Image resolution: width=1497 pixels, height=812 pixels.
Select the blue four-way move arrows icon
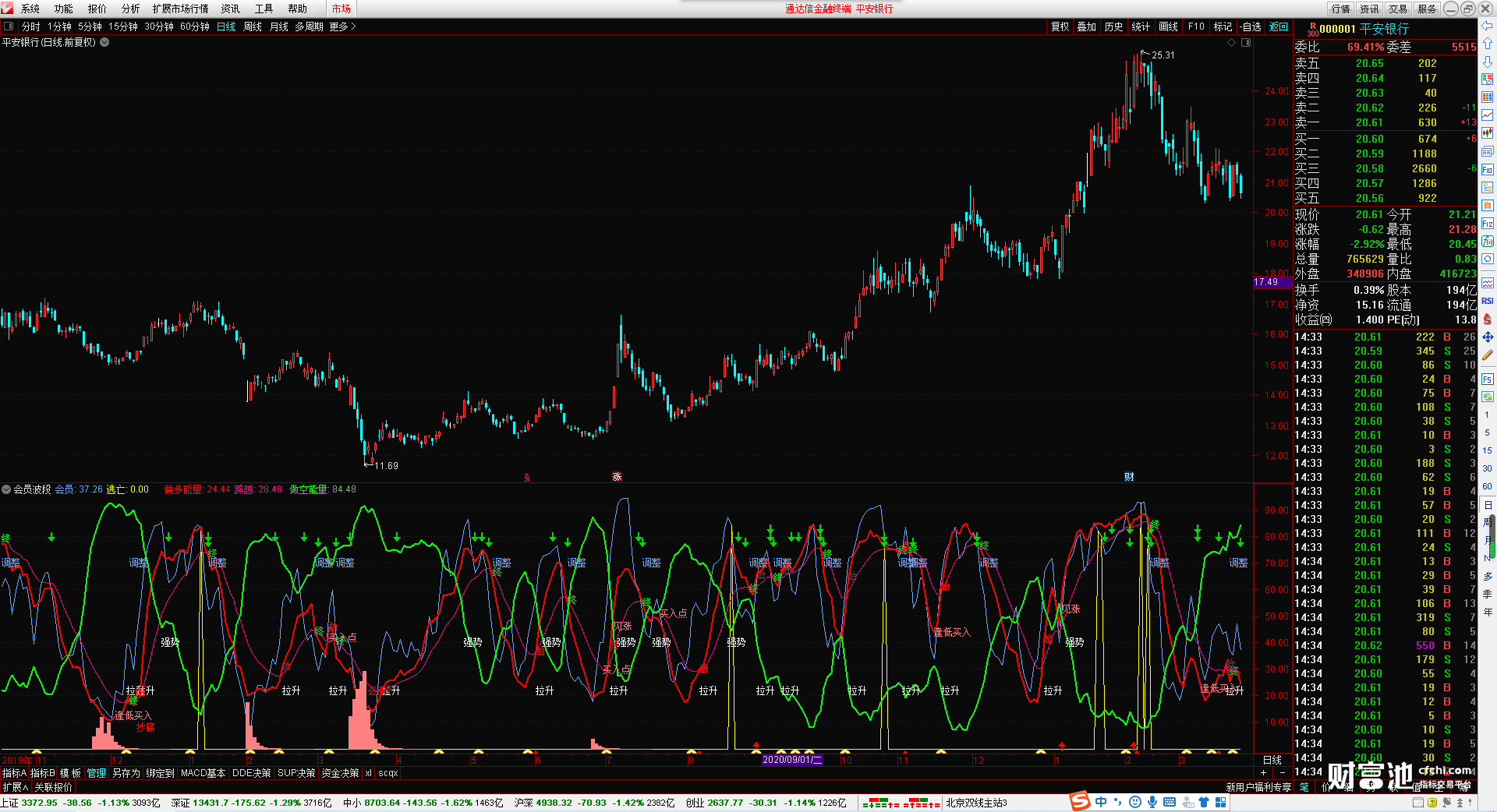[1487, 337]
